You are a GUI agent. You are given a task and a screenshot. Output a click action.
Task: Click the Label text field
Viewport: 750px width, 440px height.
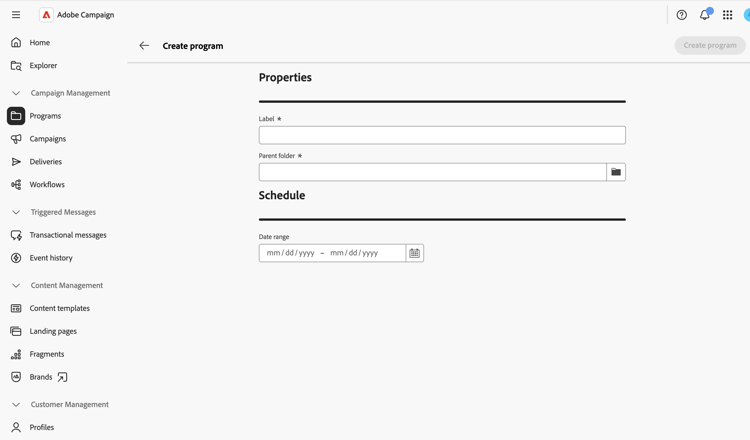[x=442, y=135]
